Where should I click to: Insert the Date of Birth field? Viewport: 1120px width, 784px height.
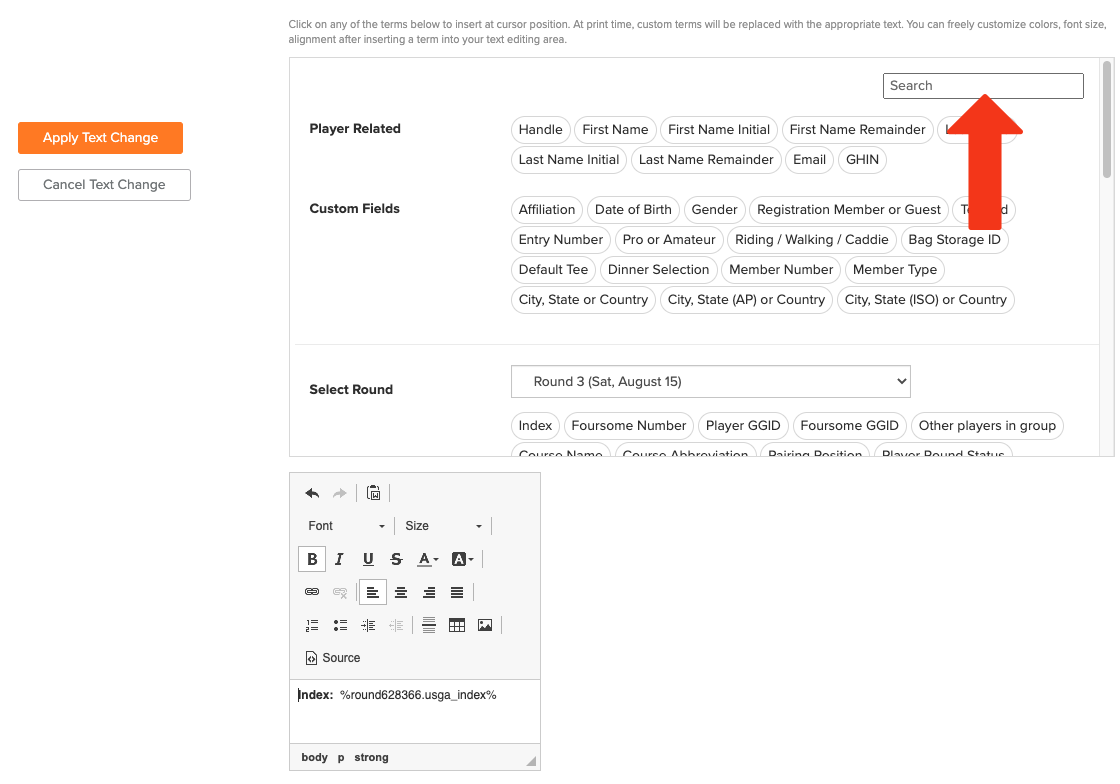click(x=633, y=210)
